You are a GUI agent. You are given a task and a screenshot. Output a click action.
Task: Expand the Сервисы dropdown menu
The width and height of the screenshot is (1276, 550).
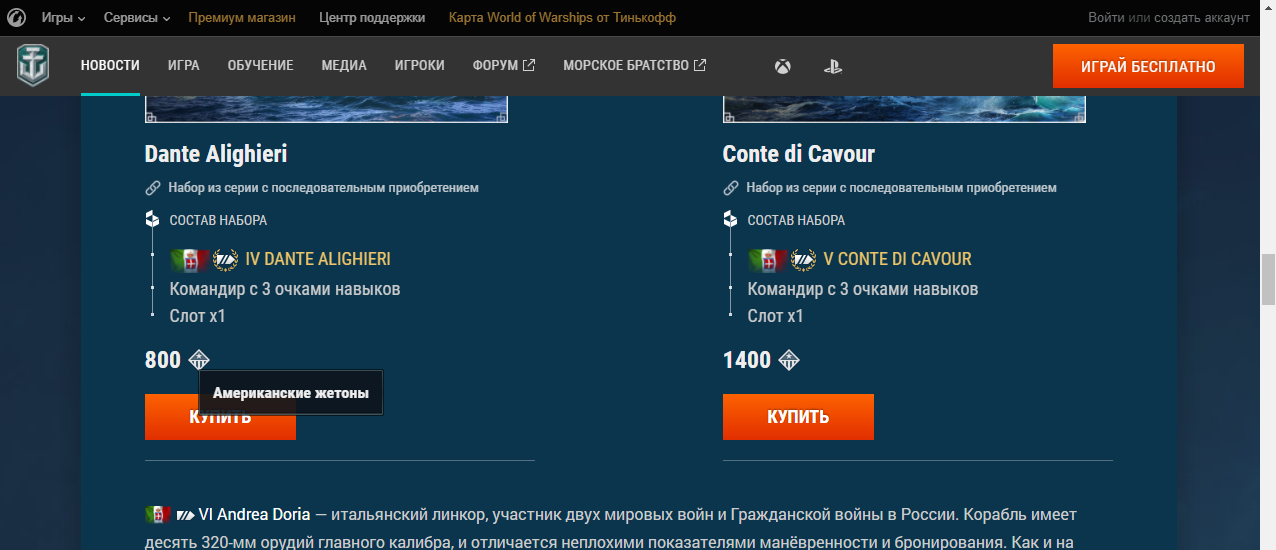click(x=137, y=18)
